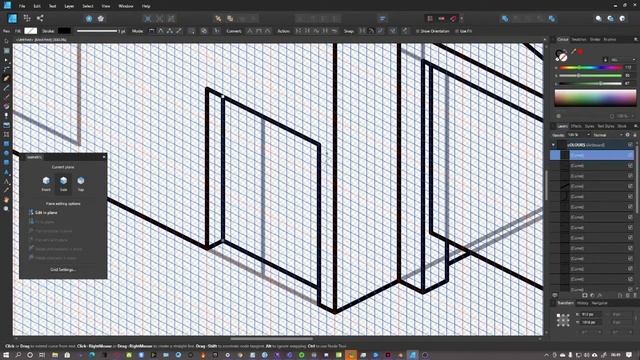Open the Window menu

tap(126, 6)
